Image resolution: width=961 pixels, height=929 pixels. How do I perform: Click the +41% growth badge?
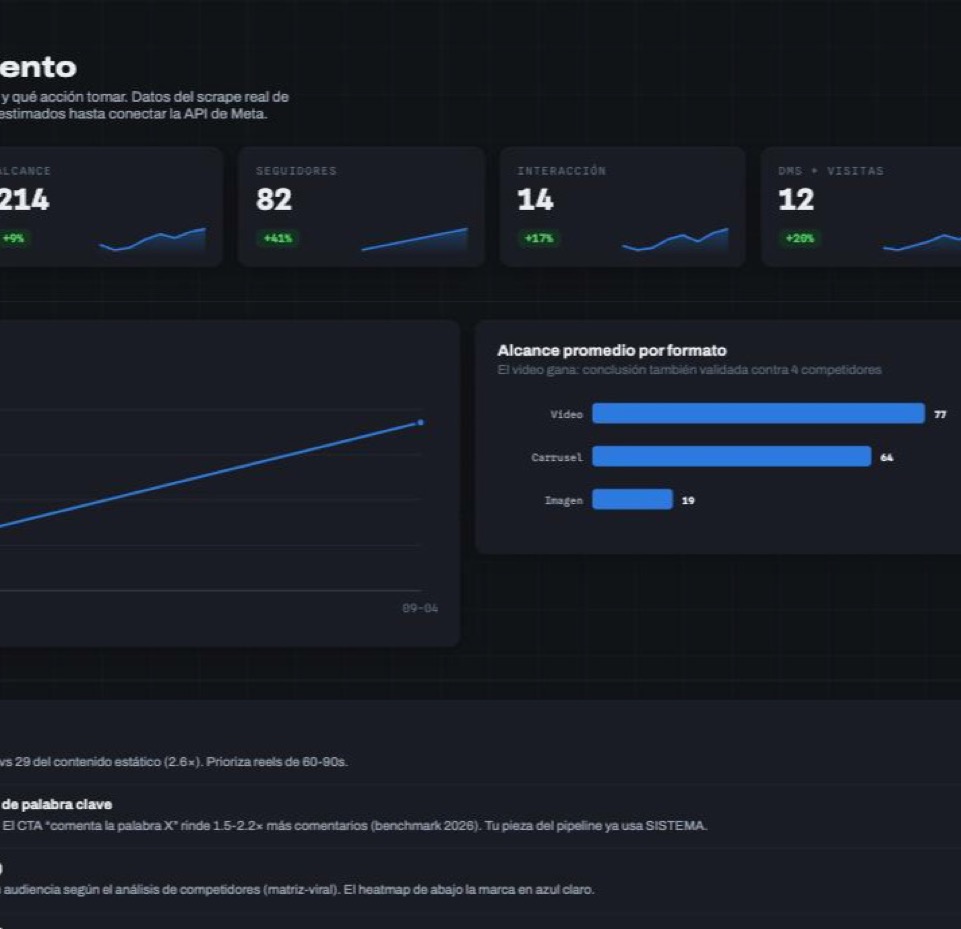point(278,238)
